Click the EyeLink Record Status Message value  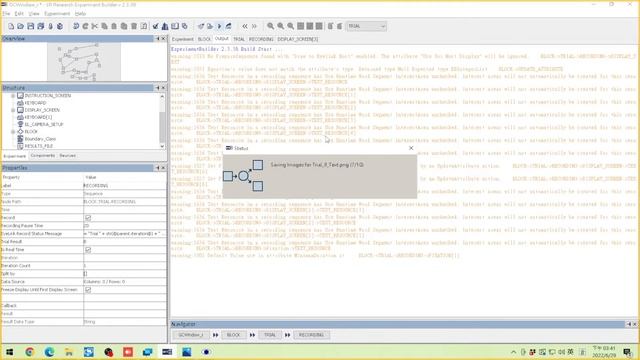(x=125, y=233)
